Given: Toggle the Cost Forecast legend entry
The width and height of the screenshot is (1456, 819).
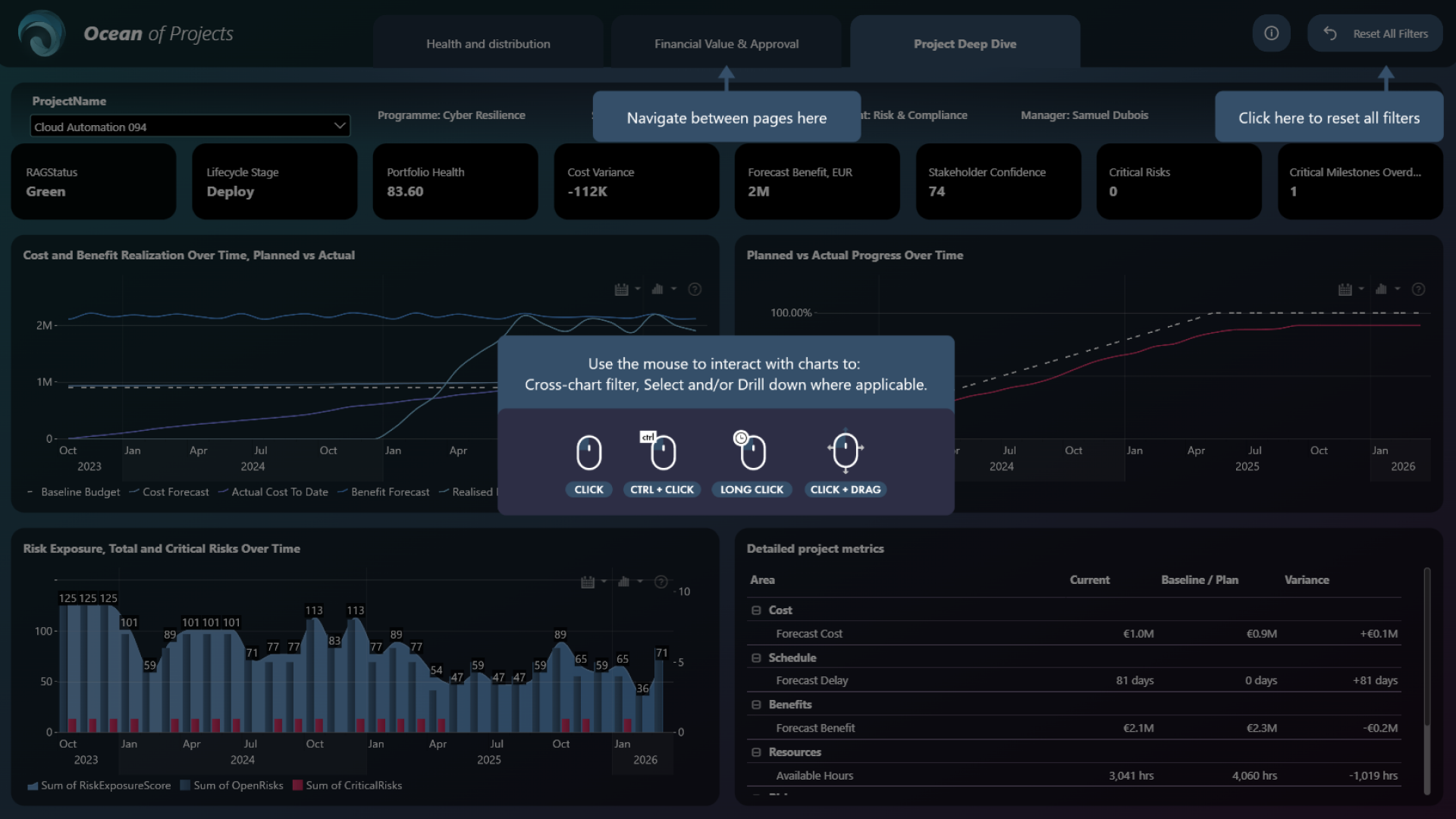Looking at the screenshot, I should 169,492.
